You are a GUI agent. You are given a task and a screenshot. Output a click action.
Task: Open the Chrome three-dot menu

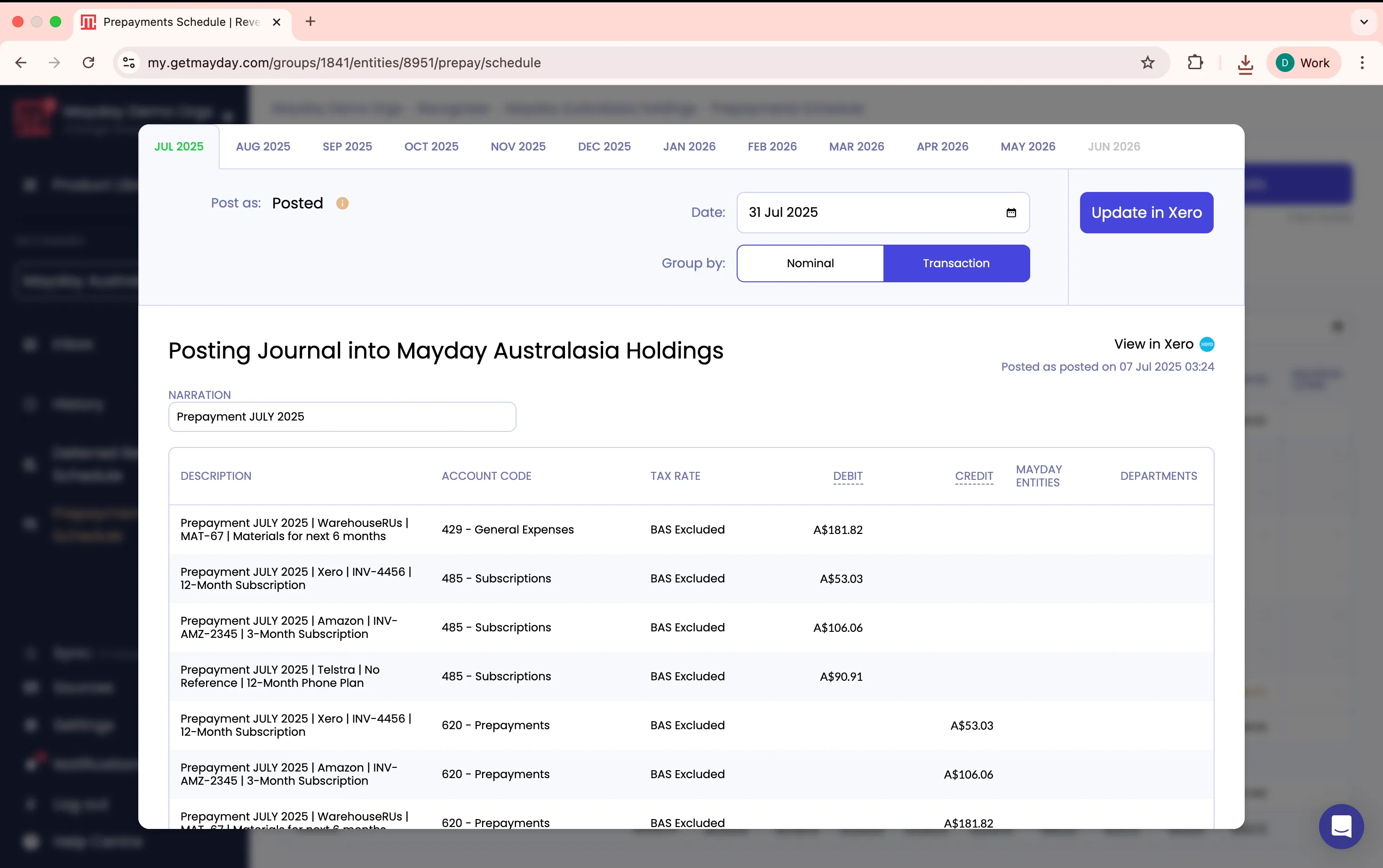coord(1362,63)
